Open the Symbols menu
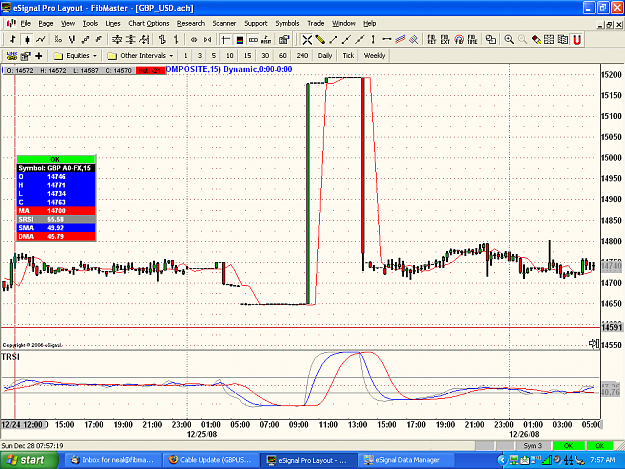625x469 pixels. (x=287, y=24)
